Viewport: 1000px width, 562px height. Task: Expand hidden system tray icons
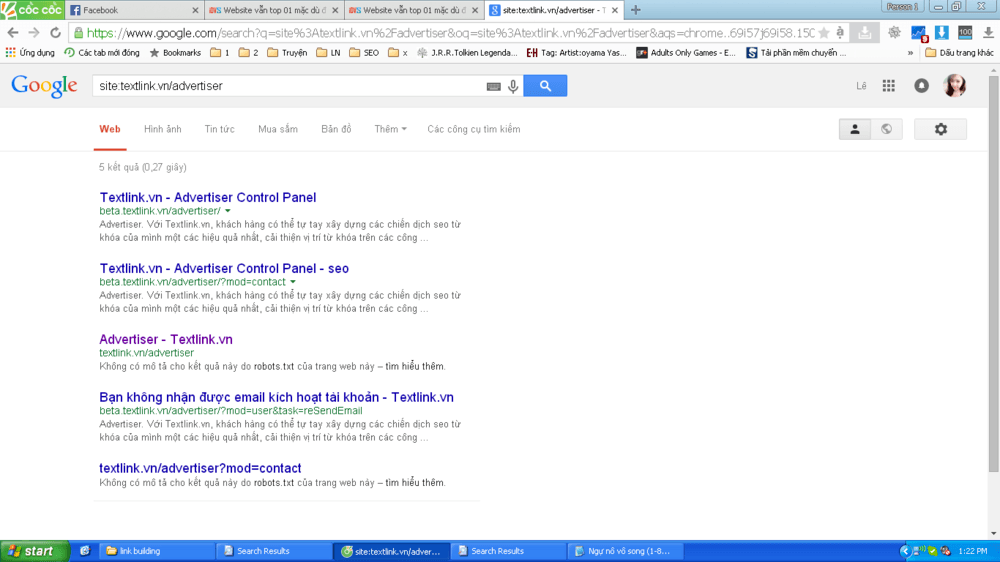[x=904, y=551]
